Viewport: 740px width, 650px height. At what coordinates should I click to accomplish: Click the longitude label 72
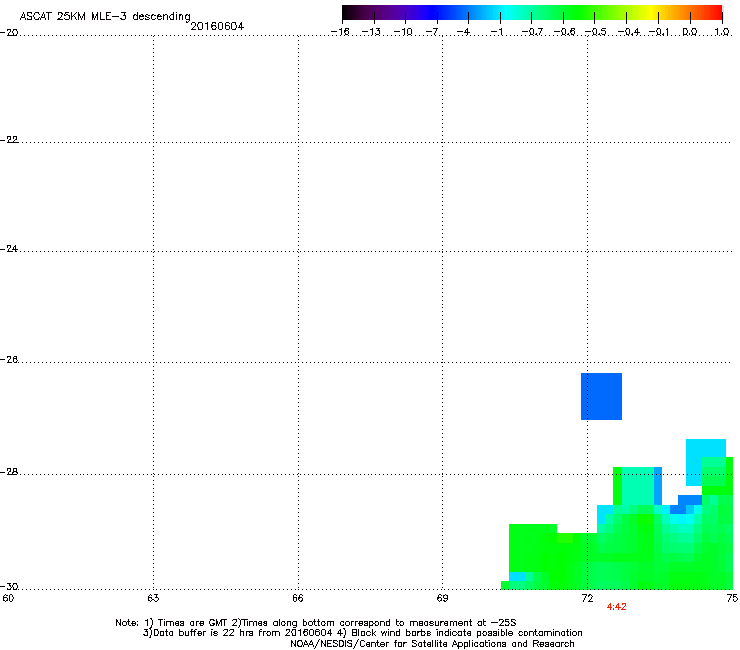tap(587, 599)
